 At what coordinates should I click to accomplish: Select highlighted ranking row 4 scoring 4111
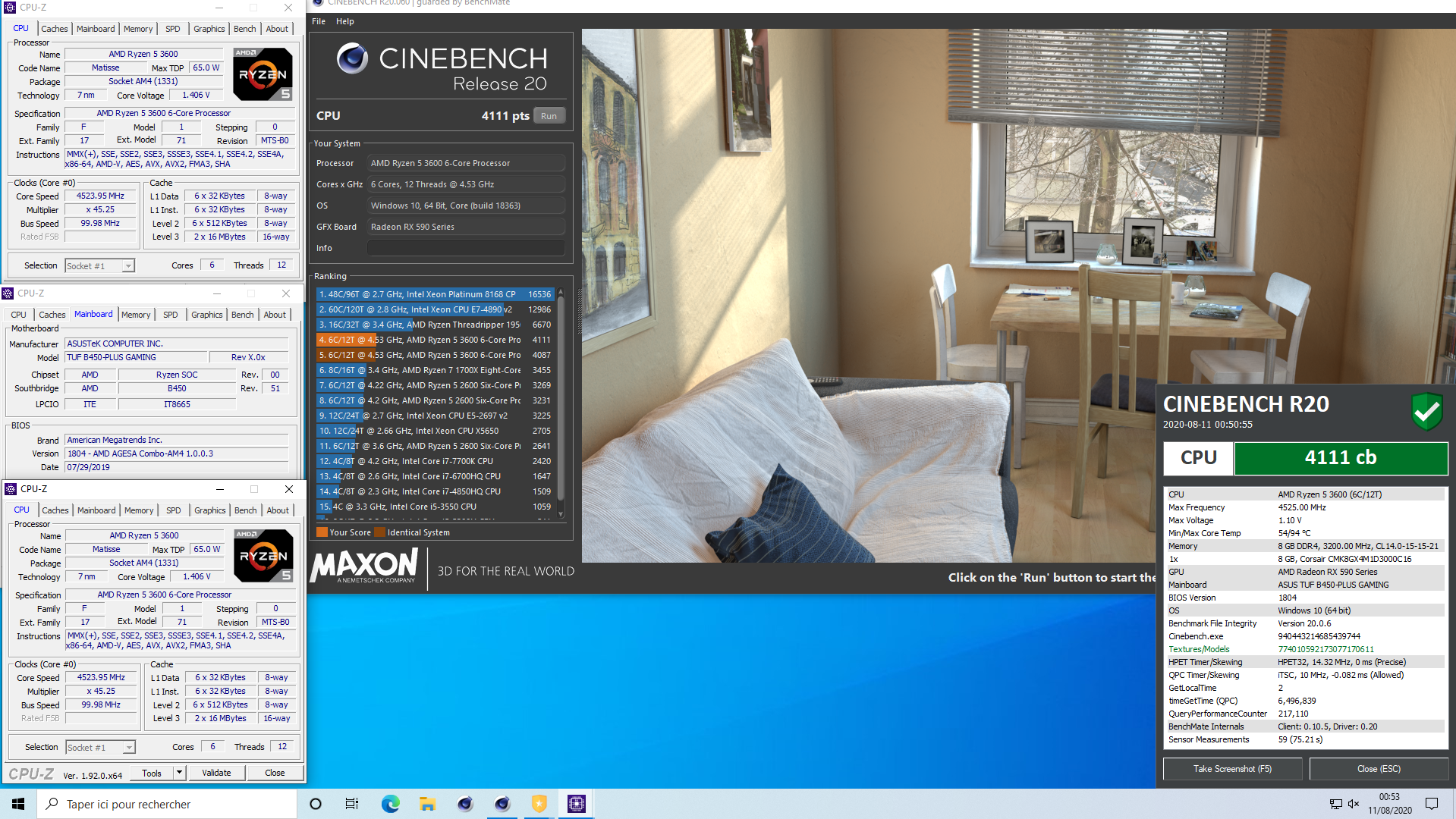pyautogui.click(x=435, y=340)
